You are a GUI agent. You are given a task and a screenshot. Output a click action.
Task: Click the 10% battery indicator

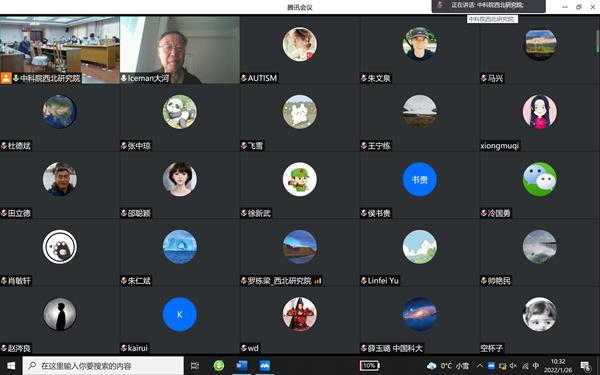369,366
